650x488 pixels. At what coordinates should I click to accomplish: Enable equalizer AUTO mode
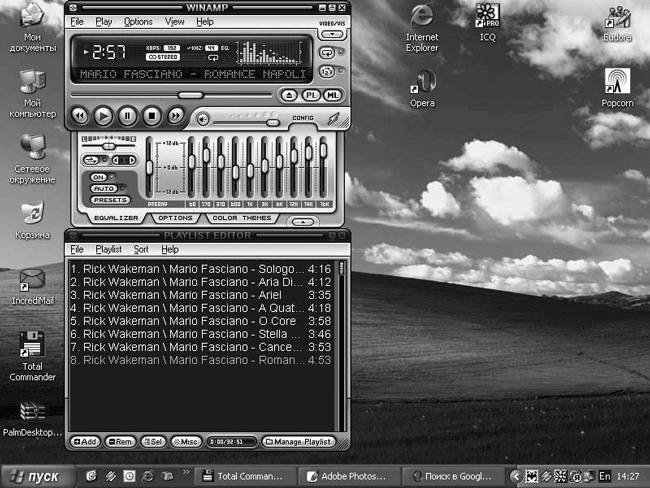[104, 188]
